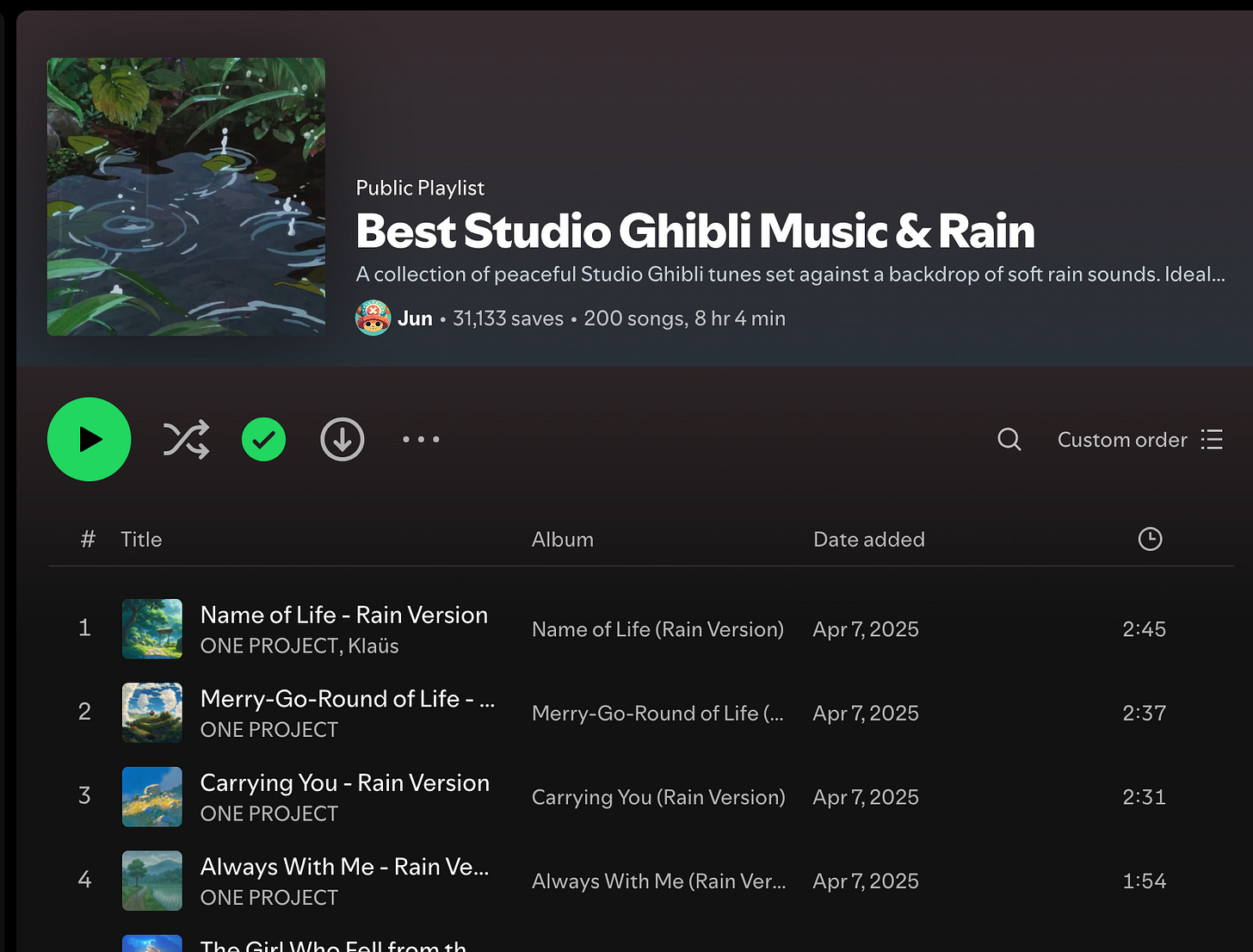Select Apr 7, 2025 date on Carrying You row
The image size is (1253, 952).
tap(866, 797)
